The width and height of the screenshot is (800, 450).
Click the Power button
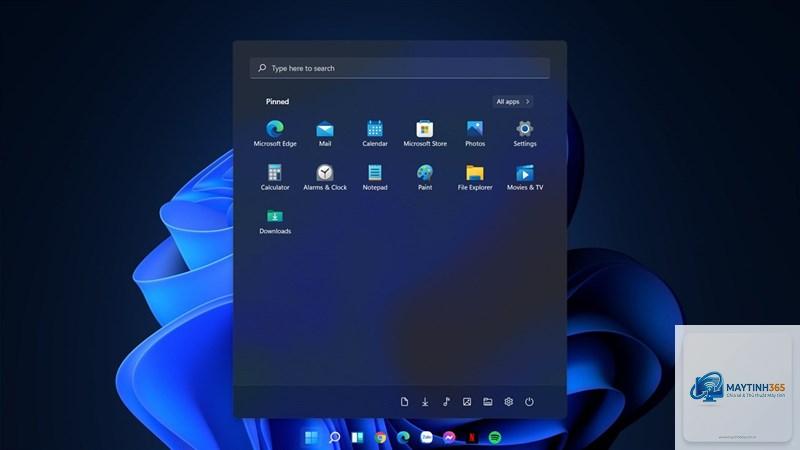click(530, 402)
